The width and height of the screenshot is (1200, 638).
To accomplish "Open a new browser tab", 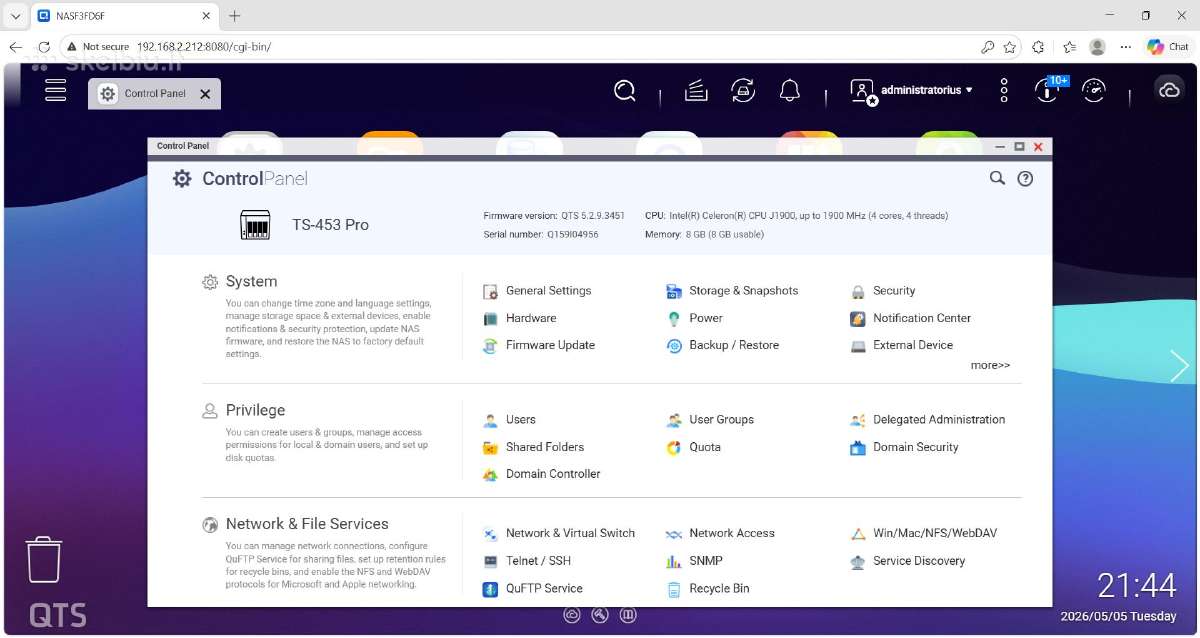I will pos(235,16).
